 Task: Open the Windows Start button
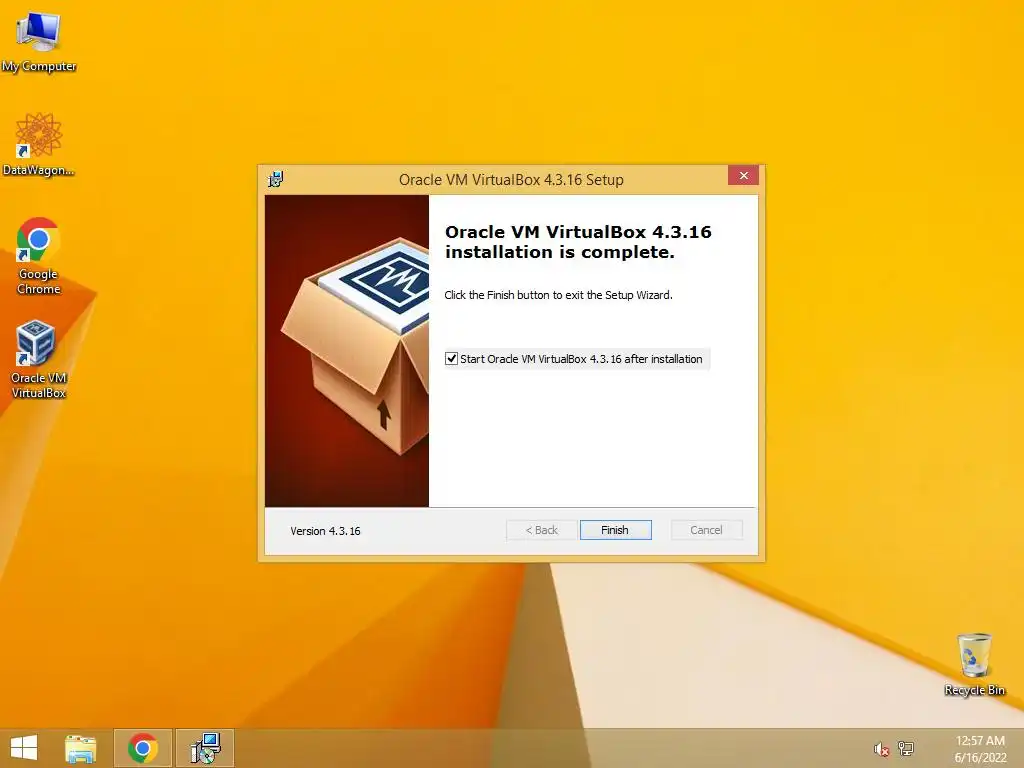click(x=24, y=748)
